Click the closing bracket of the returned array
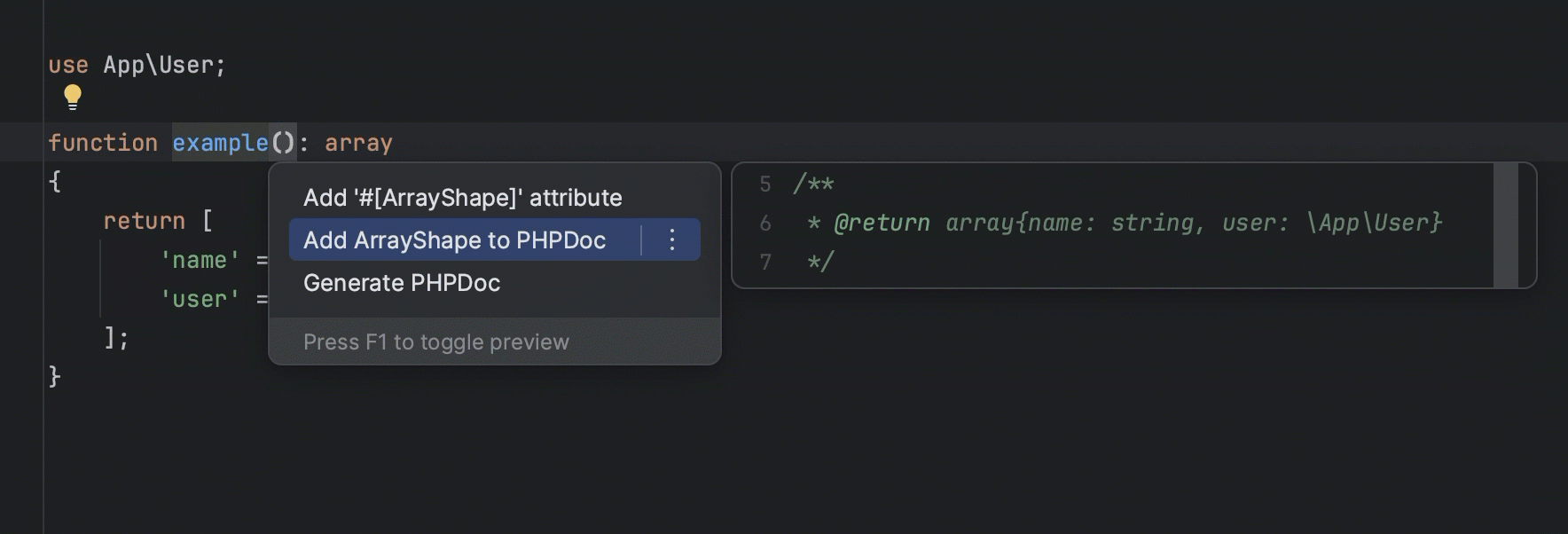 tap(110, 338)
